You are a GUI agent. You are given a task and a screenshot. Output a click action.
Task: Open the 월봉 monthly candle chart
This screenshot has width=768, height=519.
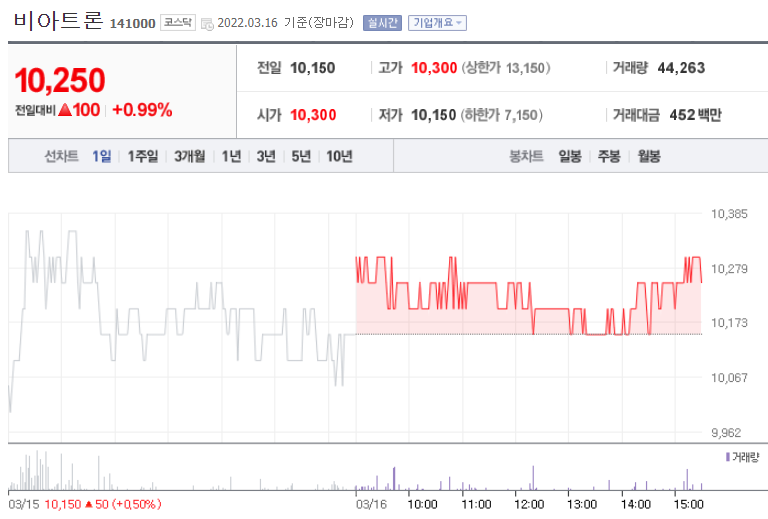pos(648,156)
